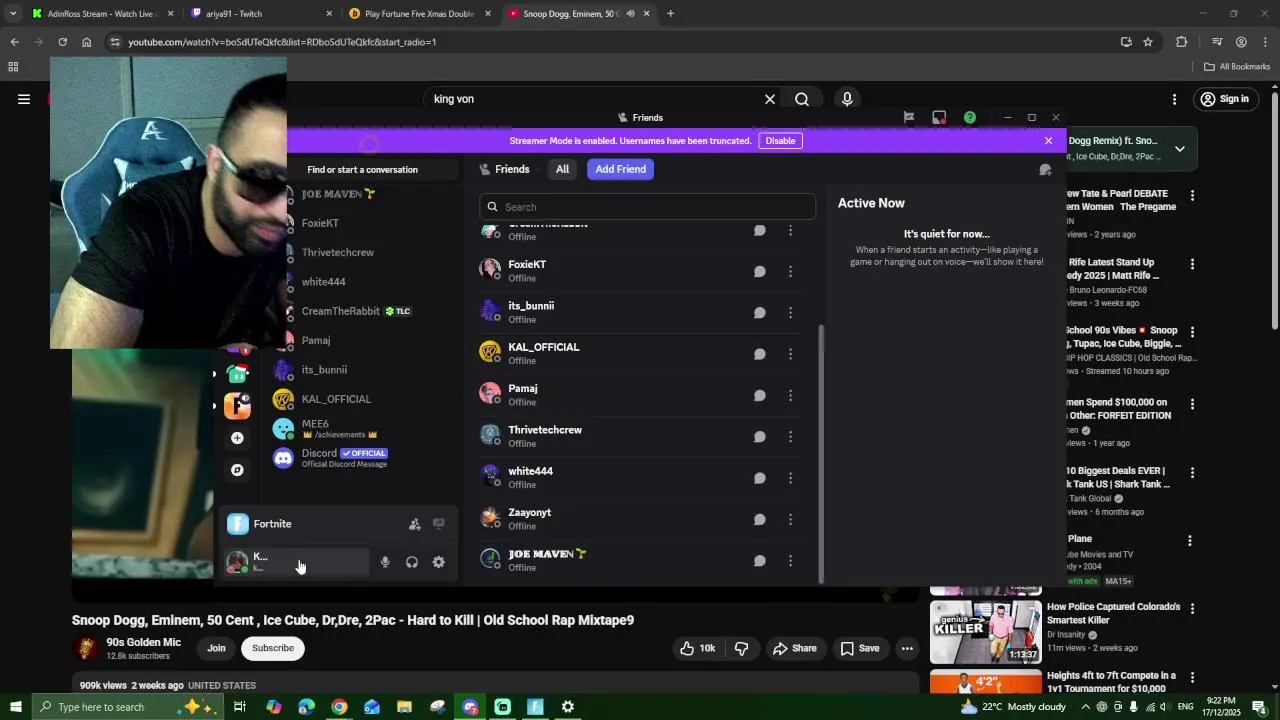Bookmark this page with the star icon
The image size is (1280, 720).
1148,42
